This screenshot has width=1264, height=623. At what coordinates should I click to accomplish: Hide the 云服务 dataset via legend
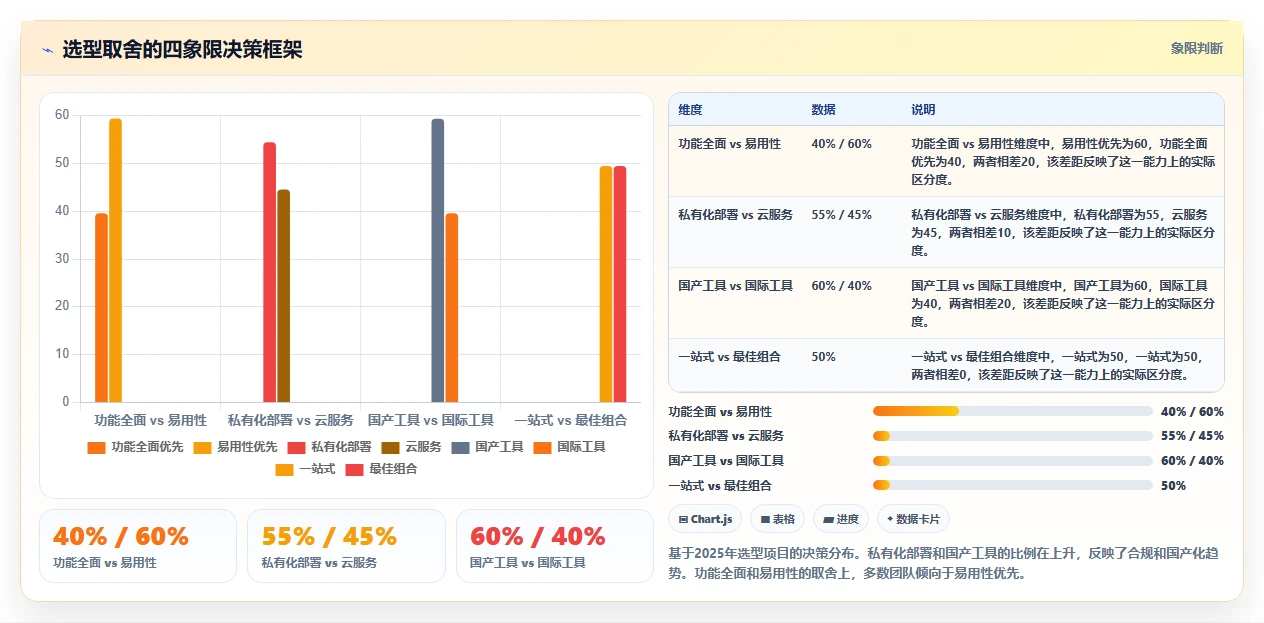(x=411, y=447)
